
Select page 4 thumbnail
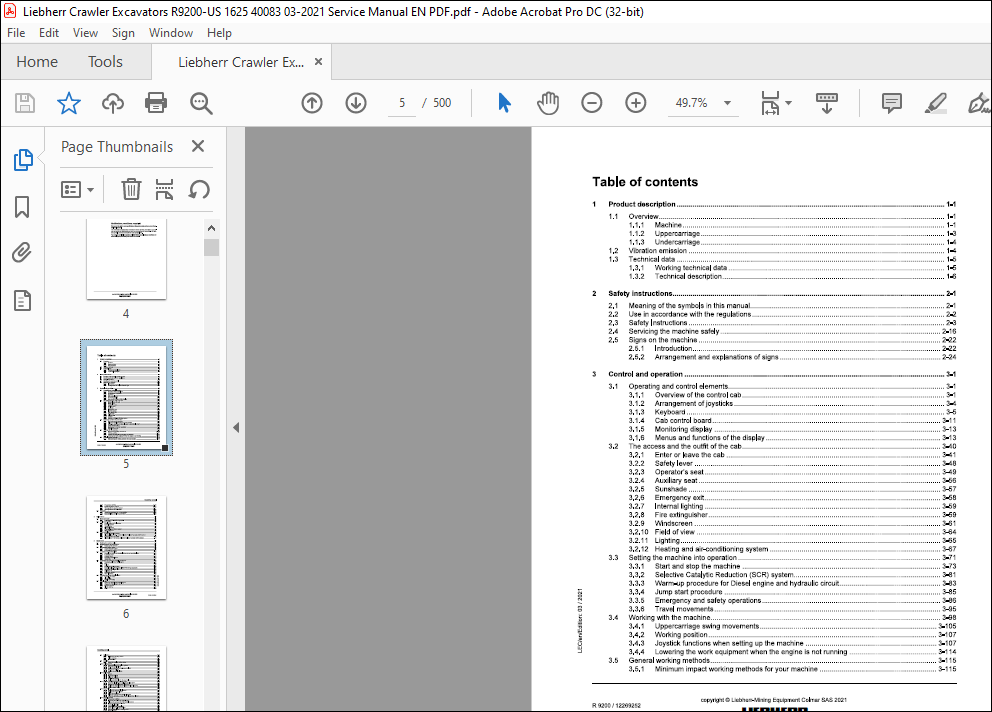(126, 259)
